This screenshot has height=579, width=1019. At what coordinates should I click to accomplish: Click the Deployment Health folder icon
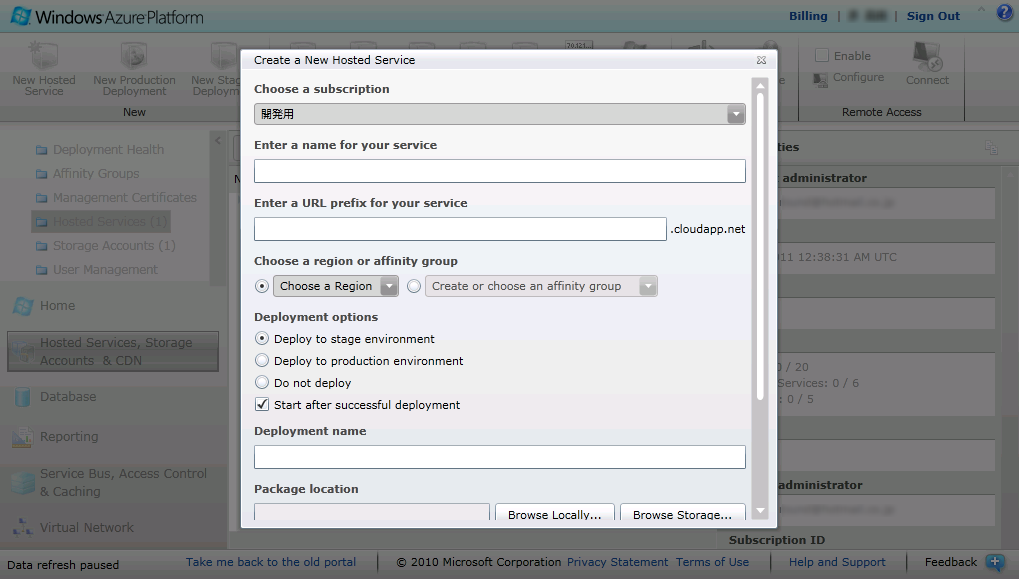click(42, 150)
